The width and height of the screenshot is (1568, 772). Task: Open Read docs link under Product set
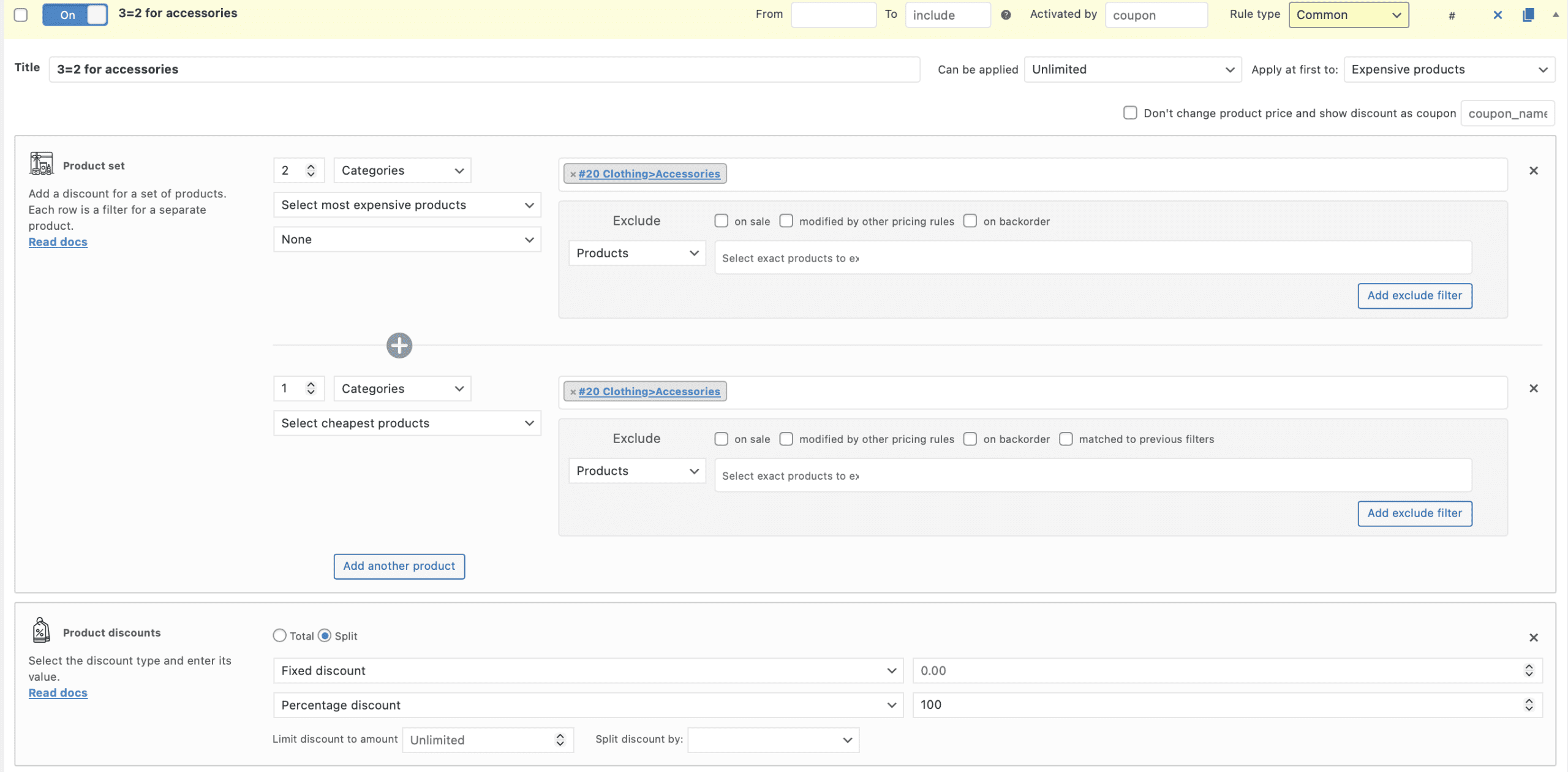[x=58, y=241]
